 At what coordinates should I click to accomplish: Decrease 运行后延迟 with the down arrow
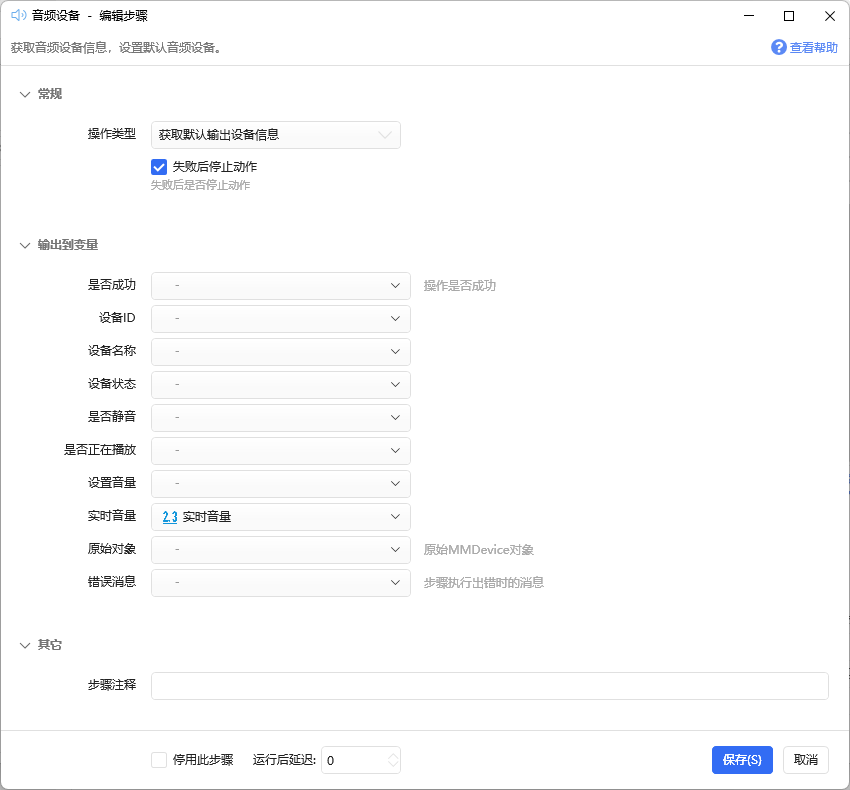pos(394,766)
